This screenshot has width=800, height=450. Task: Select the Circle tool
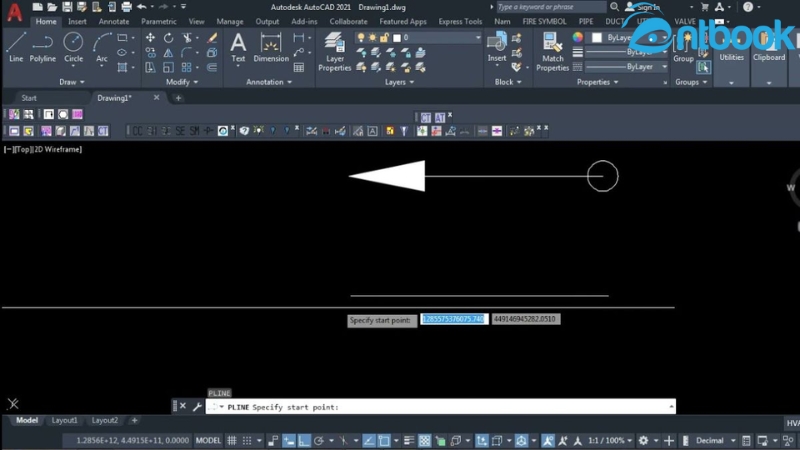(x=73, y=47)
